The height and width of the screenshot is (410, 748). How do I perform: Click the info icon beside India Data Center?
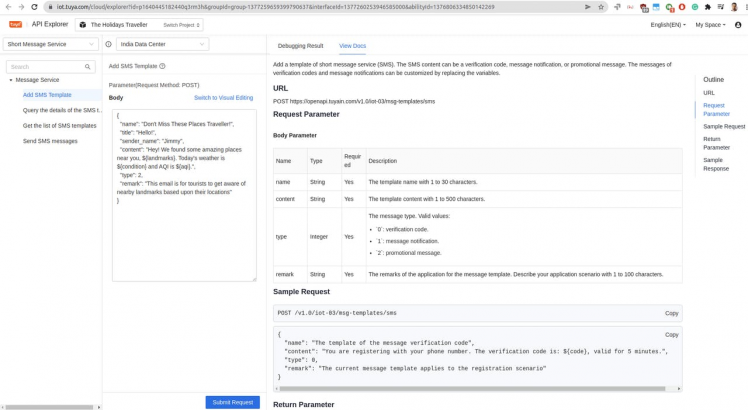109,44
